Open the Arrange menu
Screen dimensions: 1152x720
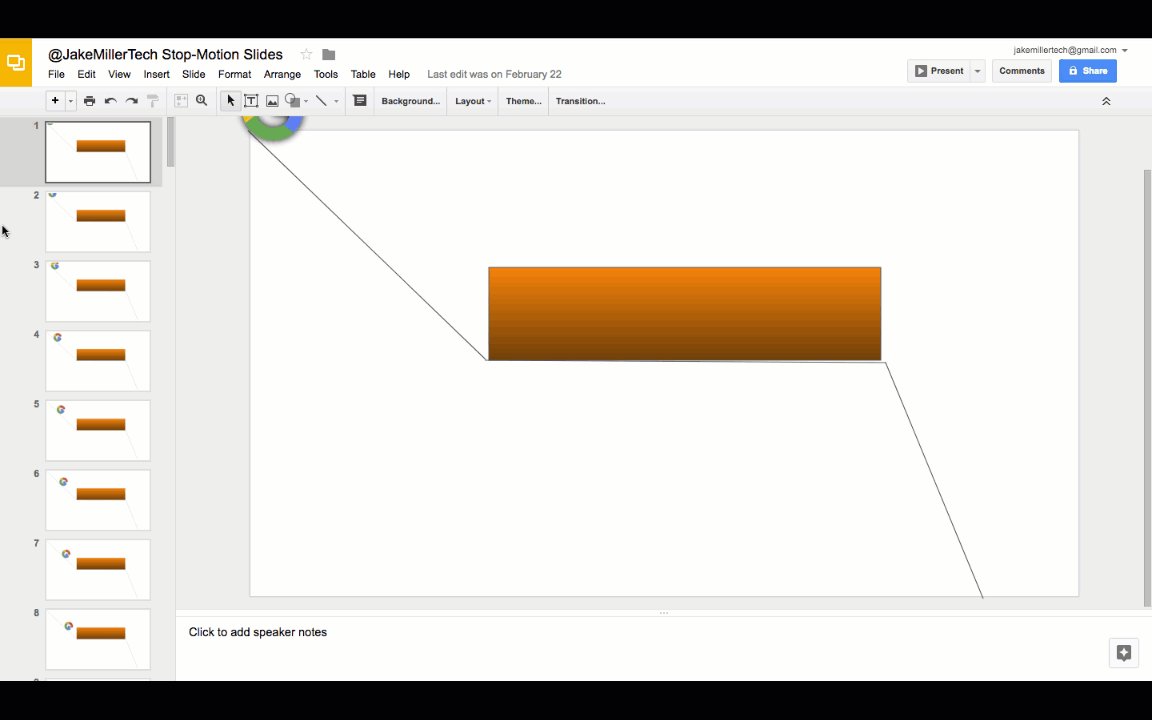coord(282,74)
